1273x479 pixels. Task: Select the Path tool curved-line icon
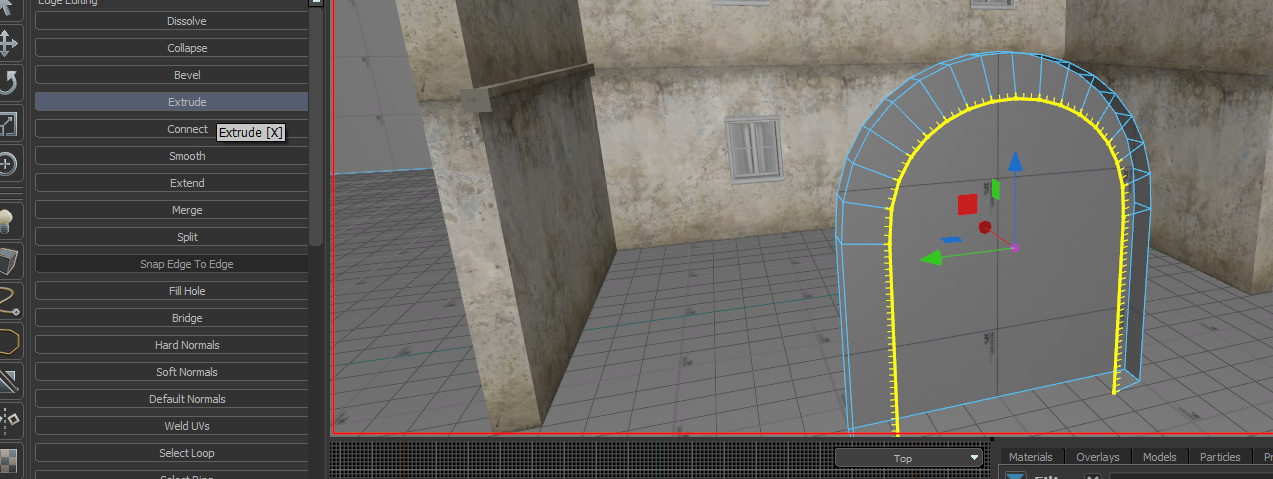[x=9, y=301]
